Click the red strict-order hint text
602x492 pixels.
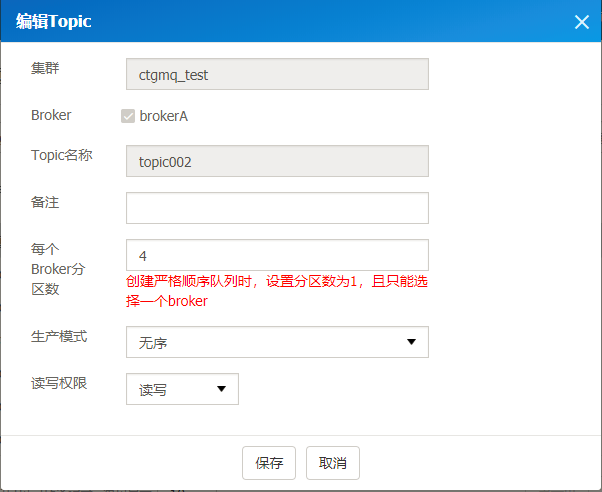point(277,291)
